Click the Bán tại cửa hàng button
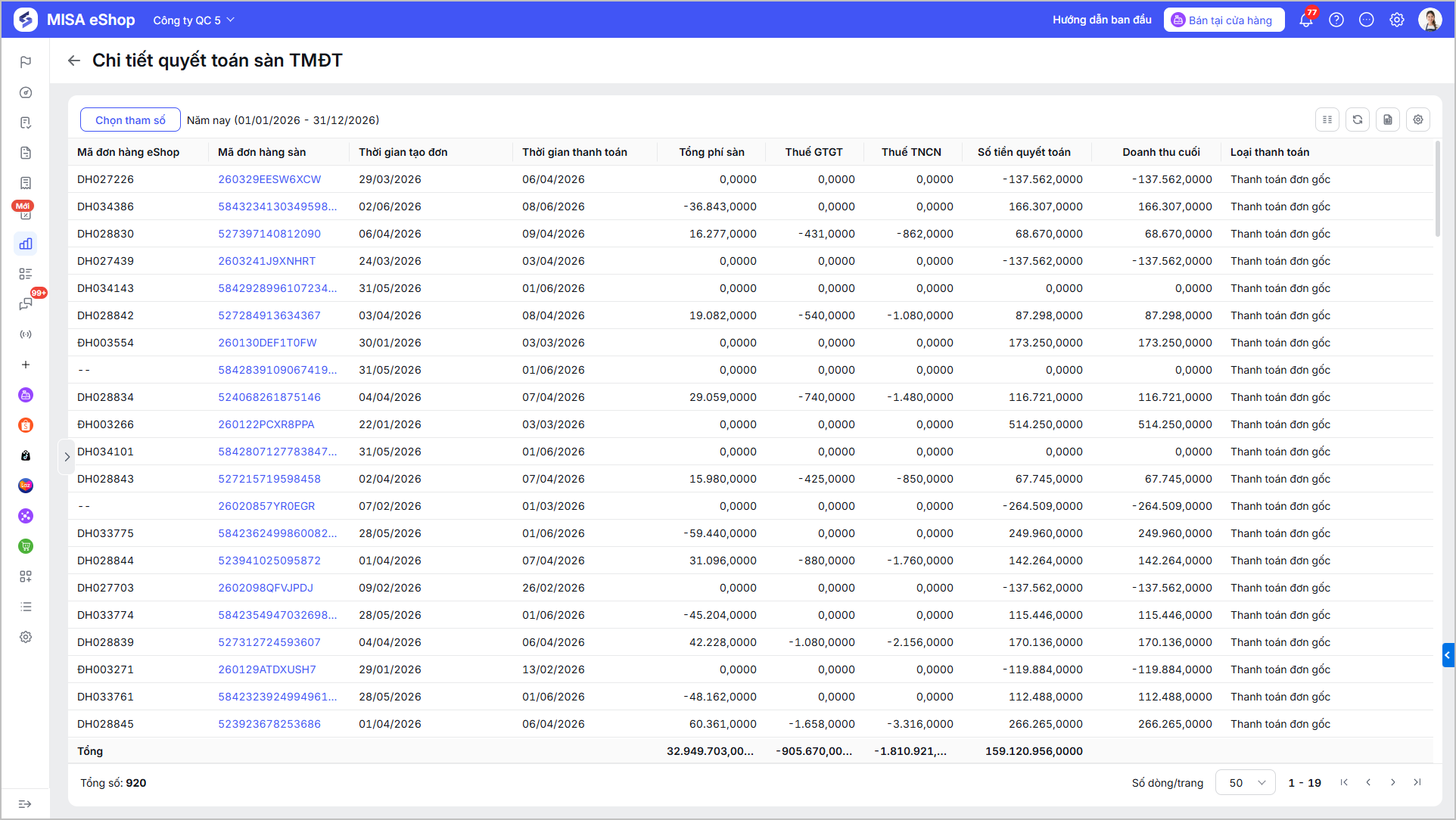The image size is (1456, 820). (1224, 20)
